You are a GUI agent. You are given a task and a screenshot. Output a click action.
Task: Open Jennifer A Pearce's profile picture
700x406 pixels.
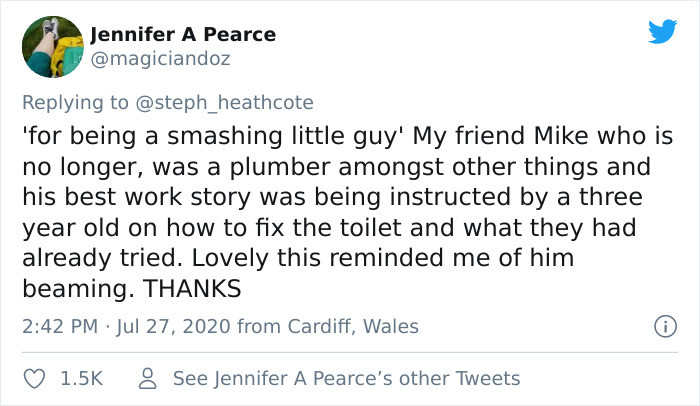coord(52,47)
